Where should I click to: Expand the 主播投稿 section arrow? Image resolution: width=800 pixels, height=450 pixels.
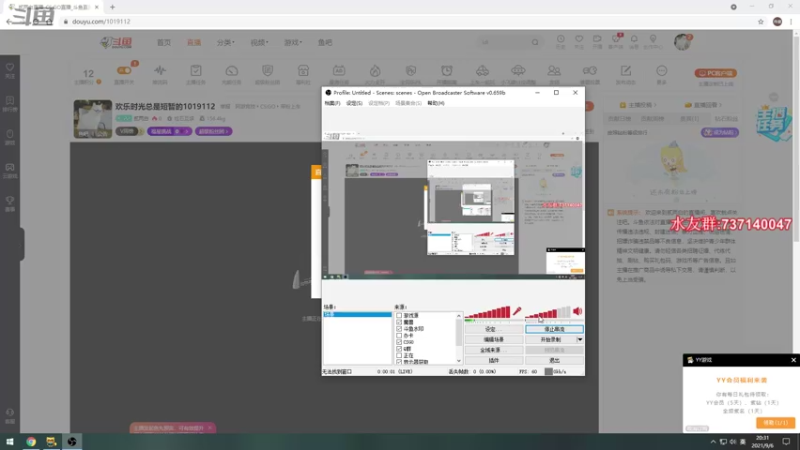(x=655, y=105)
